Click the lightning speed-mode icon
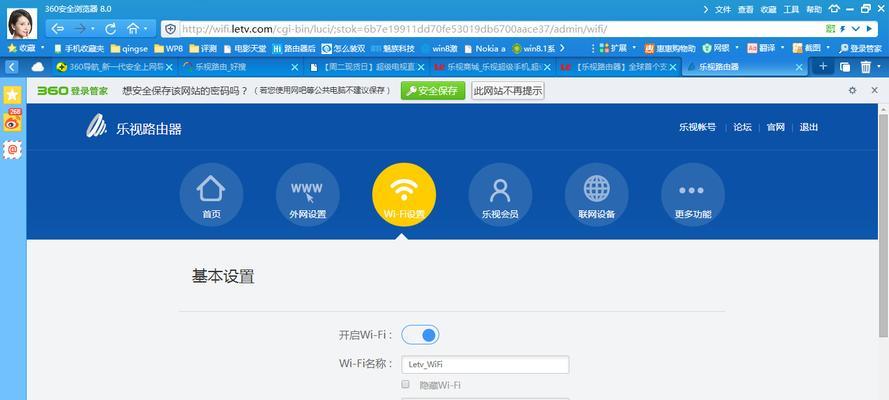This screenshot has height=400, width=889. [x=843, y=29]
